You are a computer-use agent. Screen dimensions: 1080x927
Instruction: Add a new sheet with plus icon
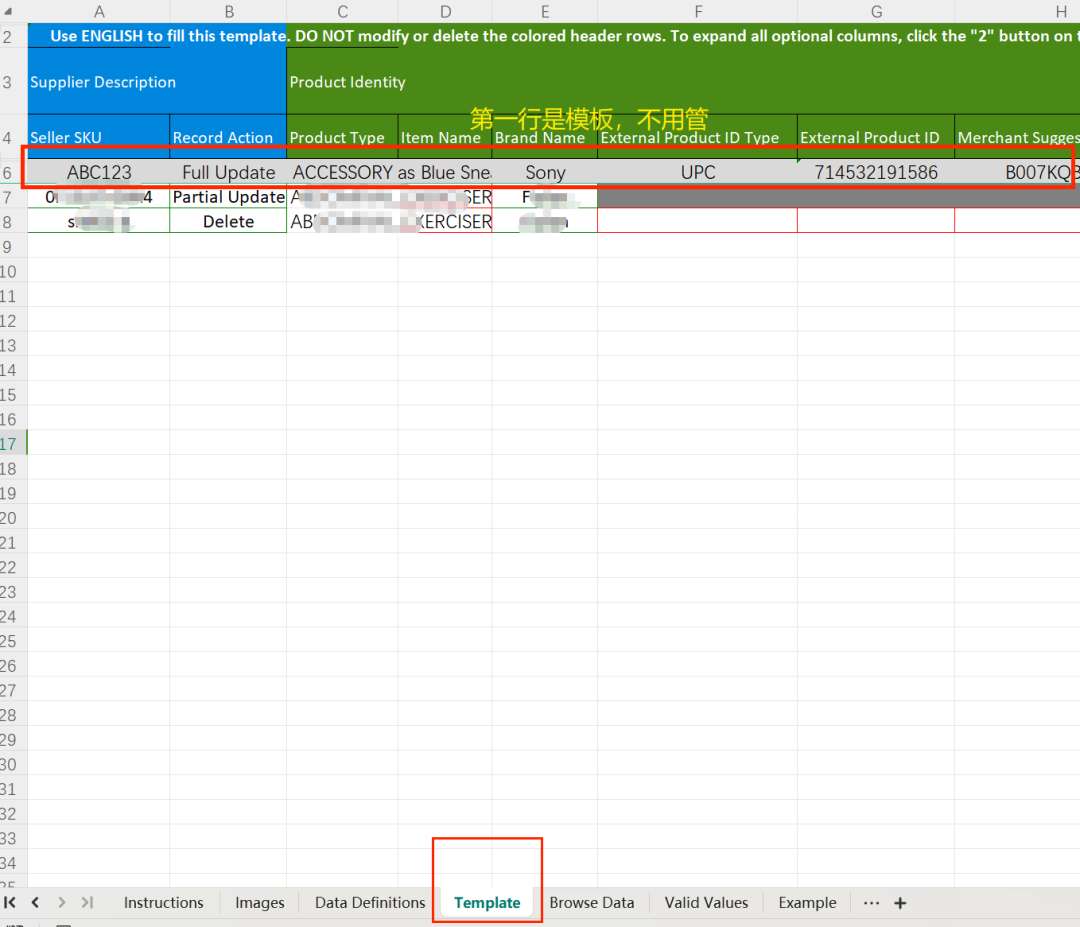click(900, 903)
